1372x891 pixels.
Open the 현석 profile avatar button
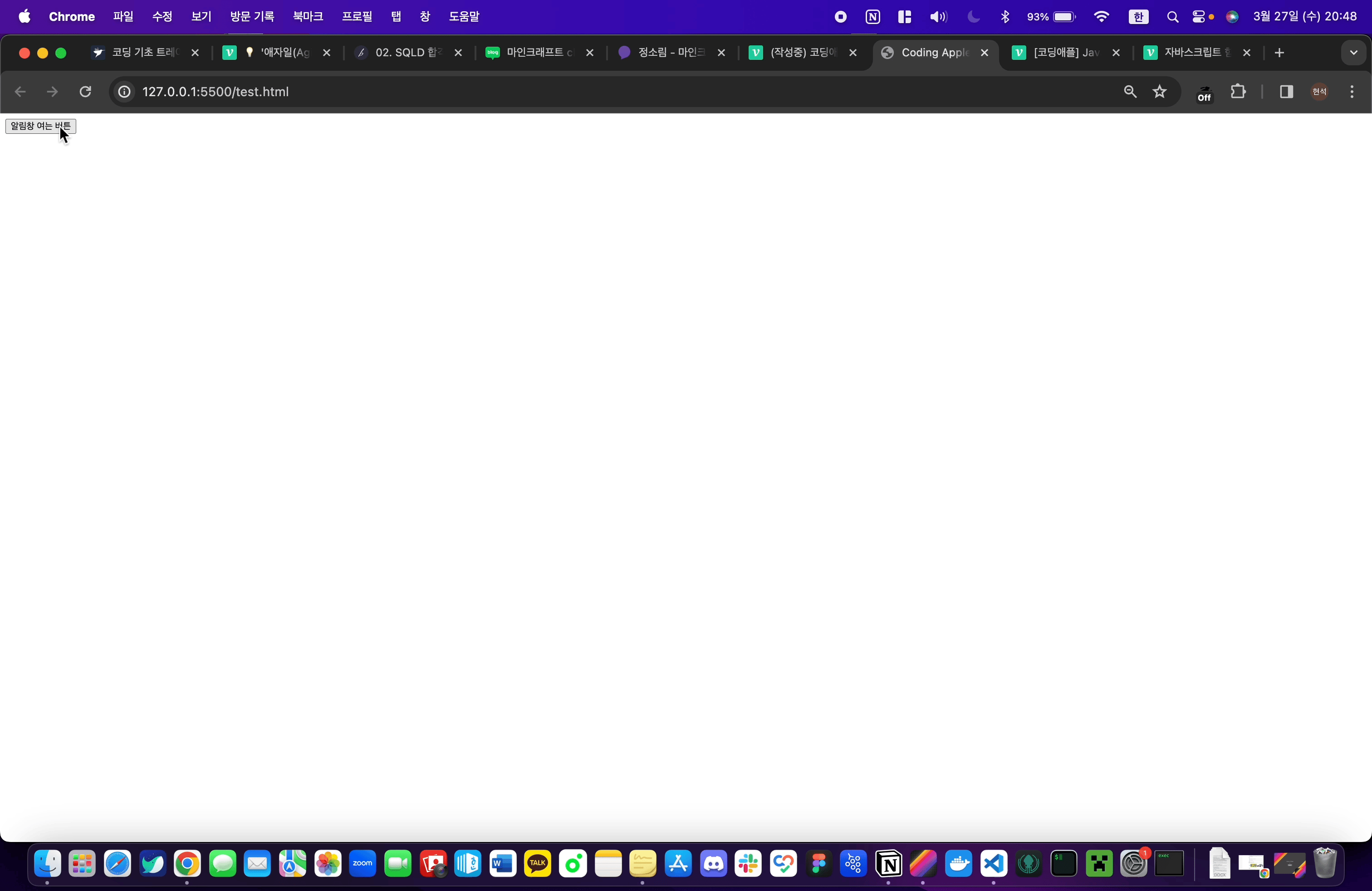[x=1319, y=92]
